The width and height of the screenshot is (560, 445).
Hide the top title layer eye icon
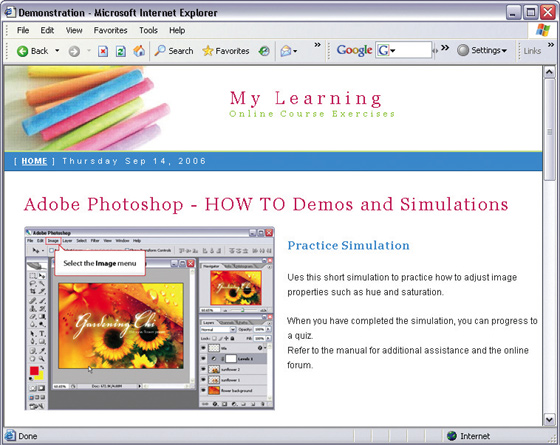203,348
